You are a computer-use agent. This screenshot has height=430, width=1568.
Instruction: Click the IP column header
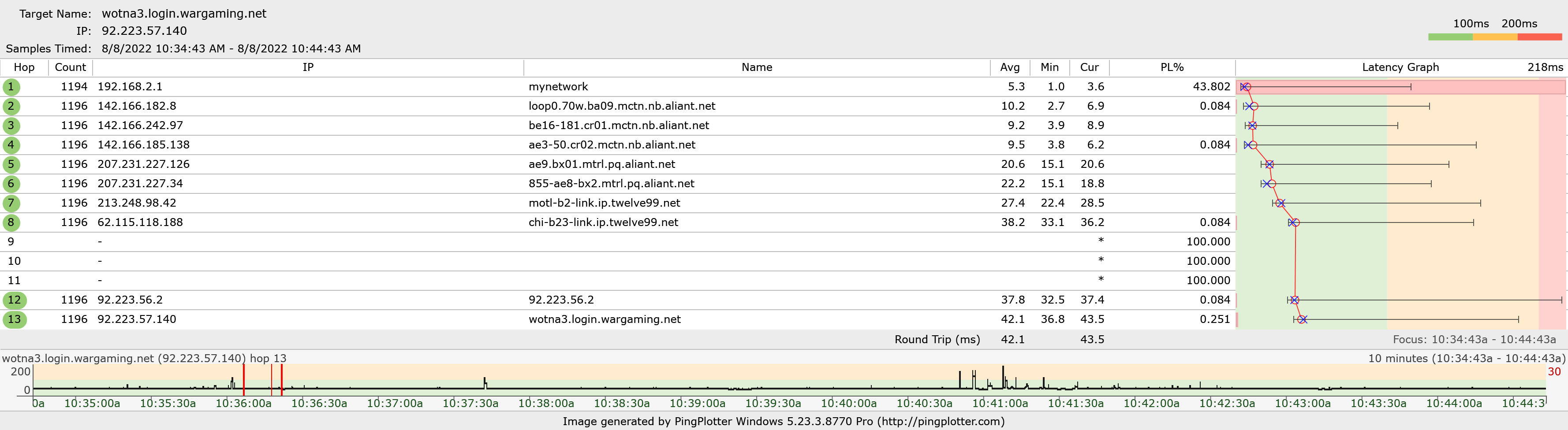click(308, 67)
